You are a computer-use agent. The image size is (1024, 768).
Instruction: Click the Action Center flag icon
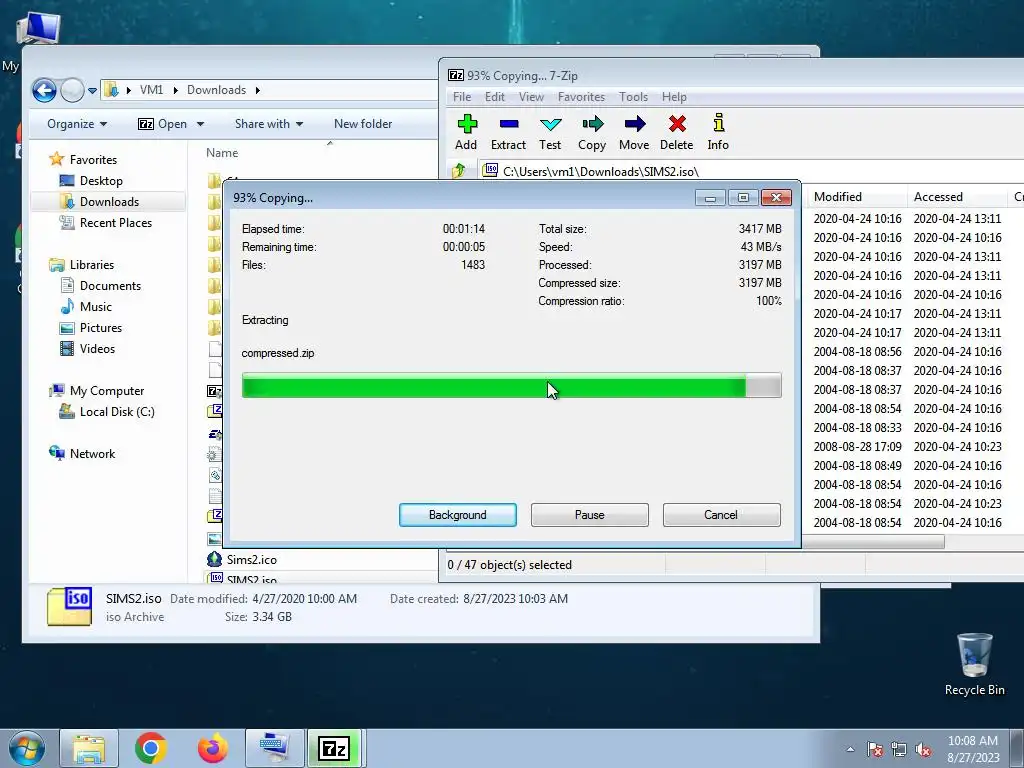[x=875, y=749]
